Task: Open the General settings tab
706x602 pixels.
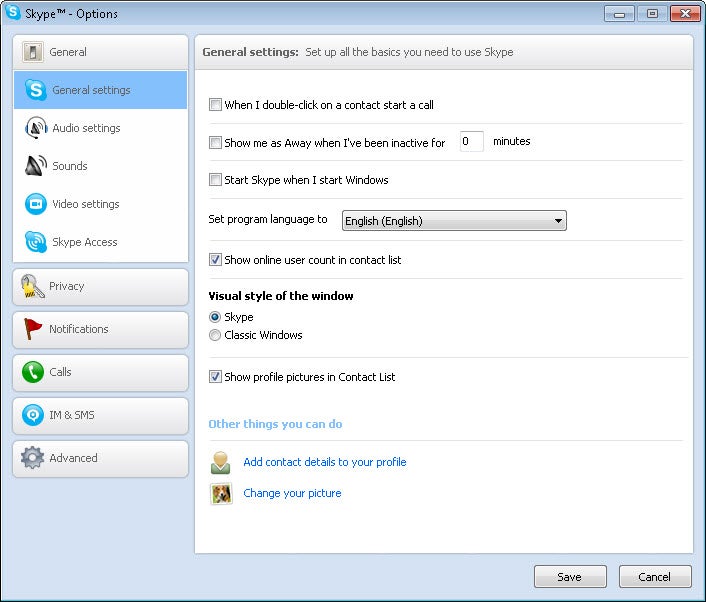Action: (100, 90)
